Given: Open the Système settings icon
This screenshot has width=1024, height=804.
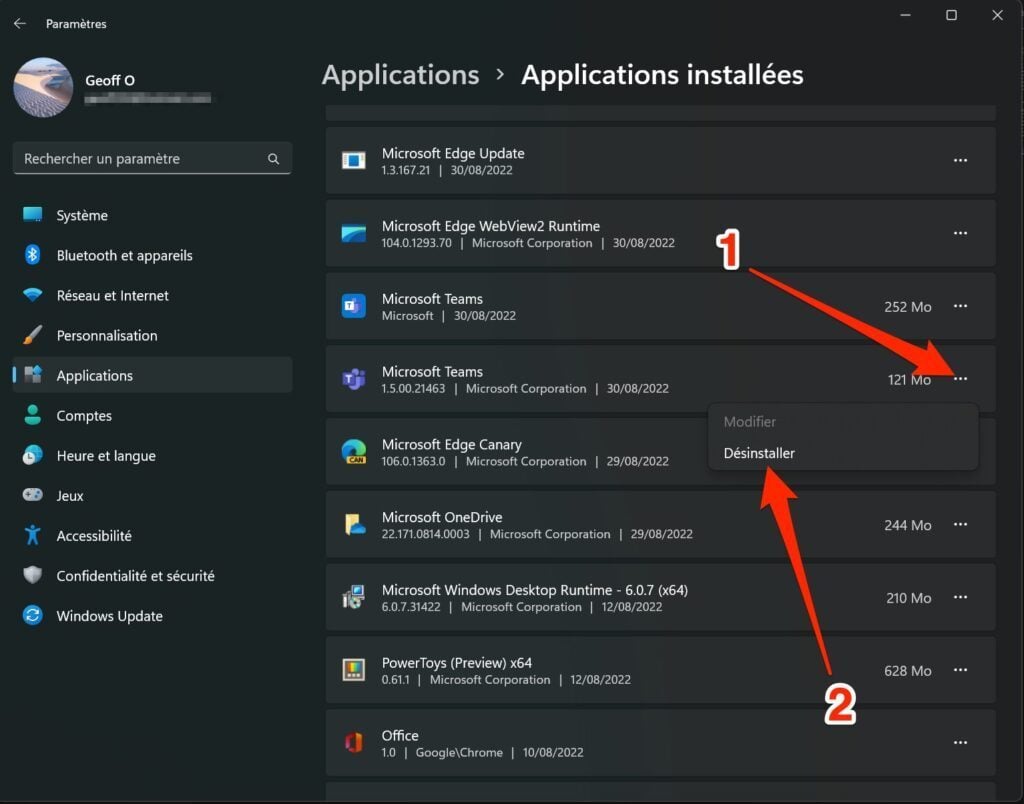Looking at the screenshot, I should click(x=32, y=215).
